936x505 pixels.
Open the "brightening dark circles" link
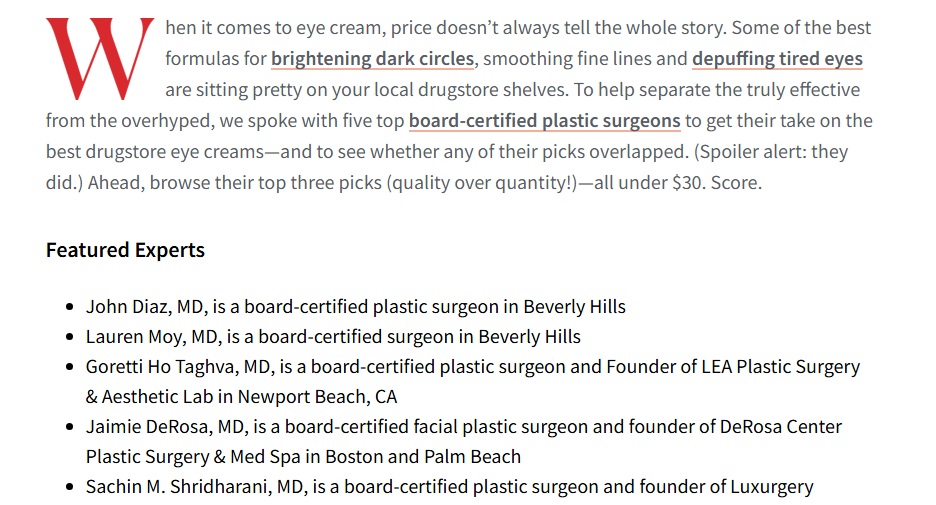pos(372,59)
